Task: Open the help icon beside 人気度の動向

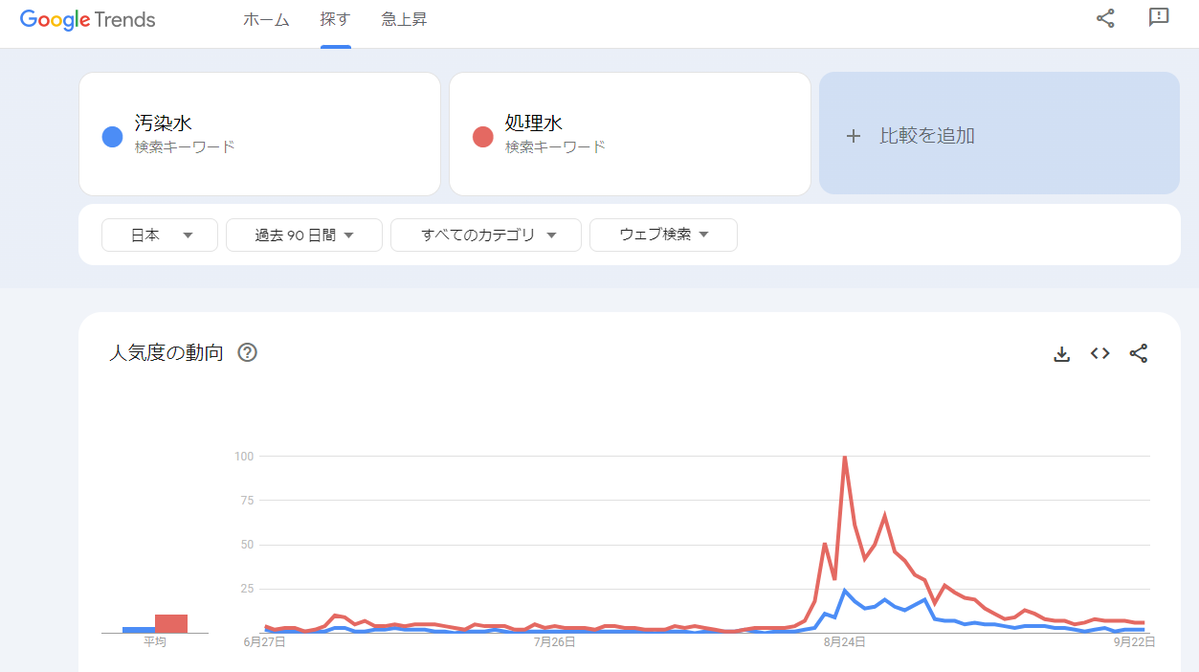Action: pos(248,353)
